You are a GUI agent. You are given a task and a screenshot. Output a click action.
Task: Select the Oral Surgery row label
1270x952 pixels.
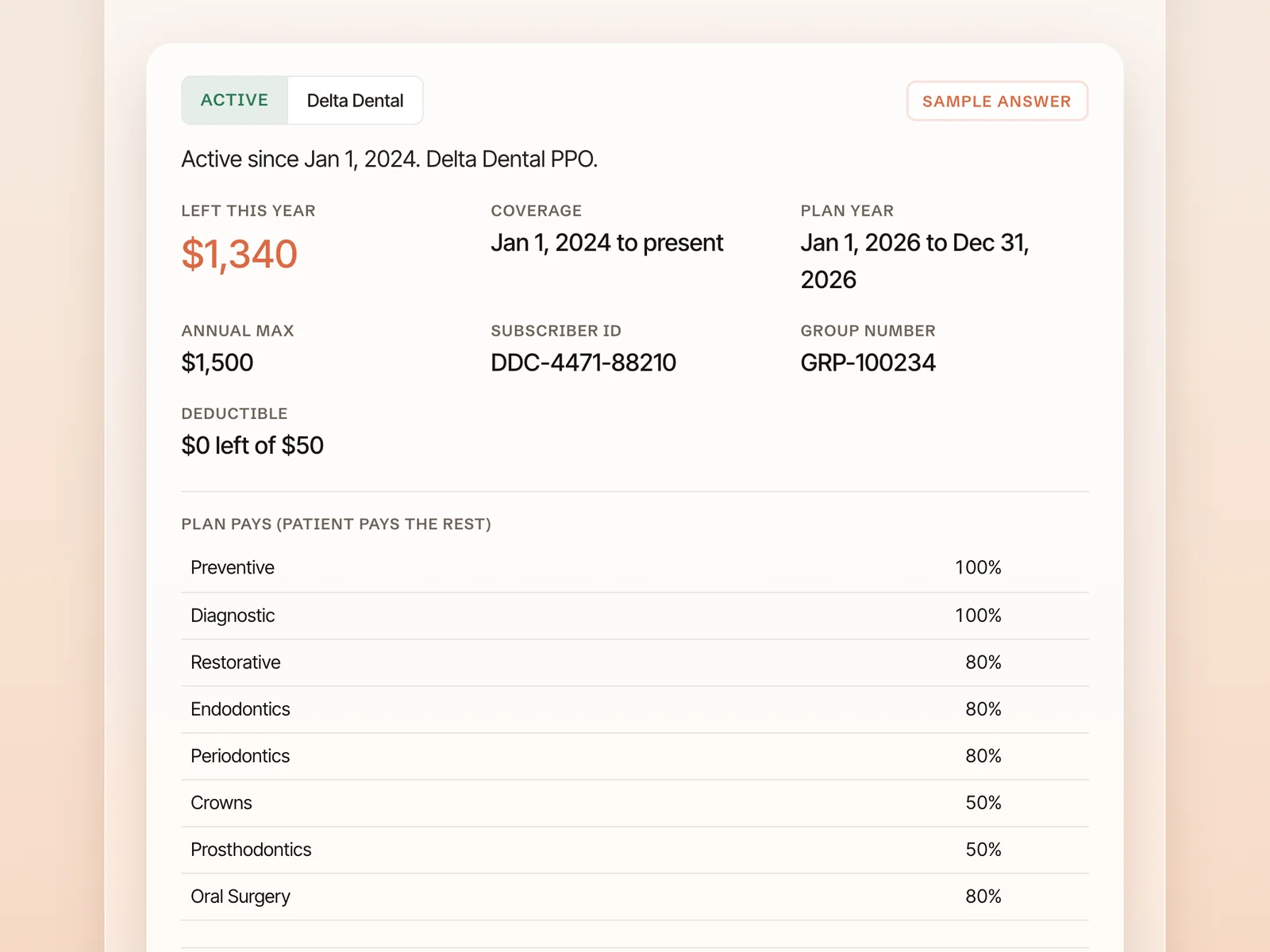pyautogui.click(x=241, y=896)
